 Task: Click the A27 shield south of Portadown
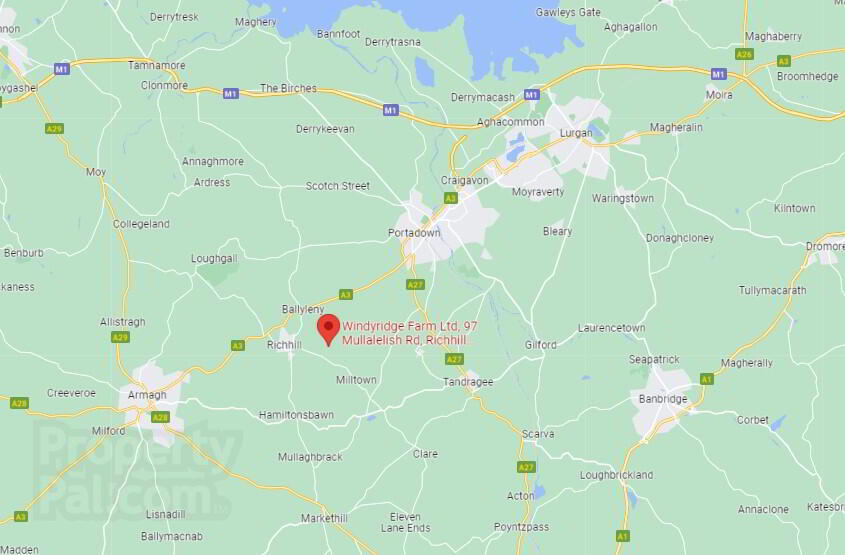coord(415,285)
